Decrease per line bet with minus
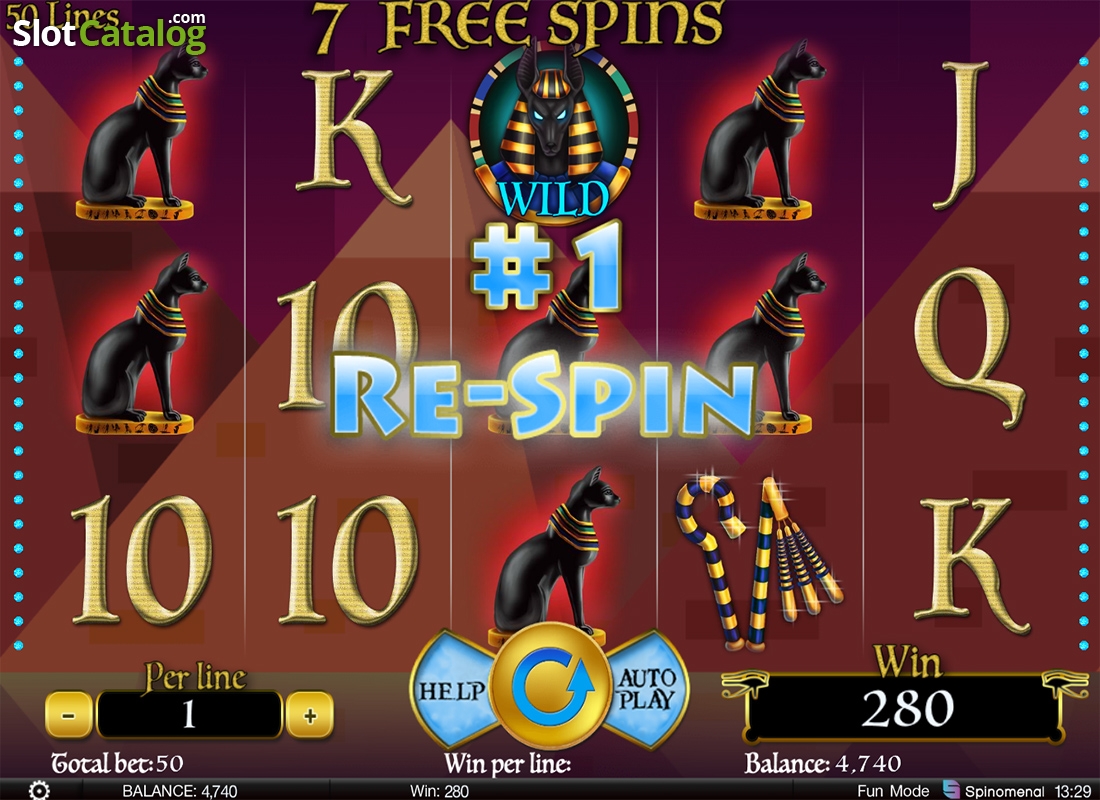Viewport: 1100px width, 800px height. (69, 715)
